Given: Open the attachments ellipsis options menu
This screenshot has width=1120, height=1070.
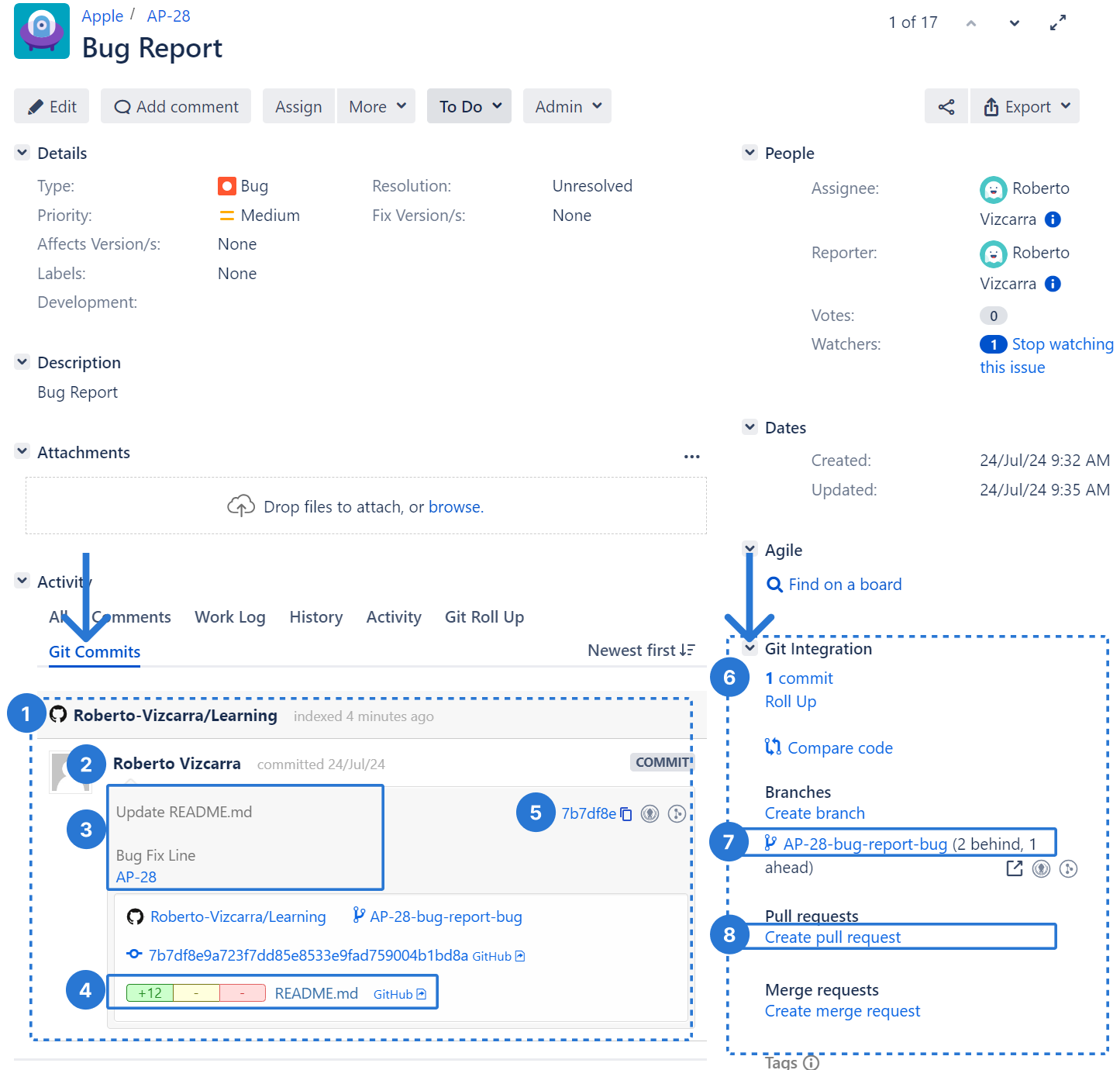Looking at the screenshot, I should click(x=692, y=457).
